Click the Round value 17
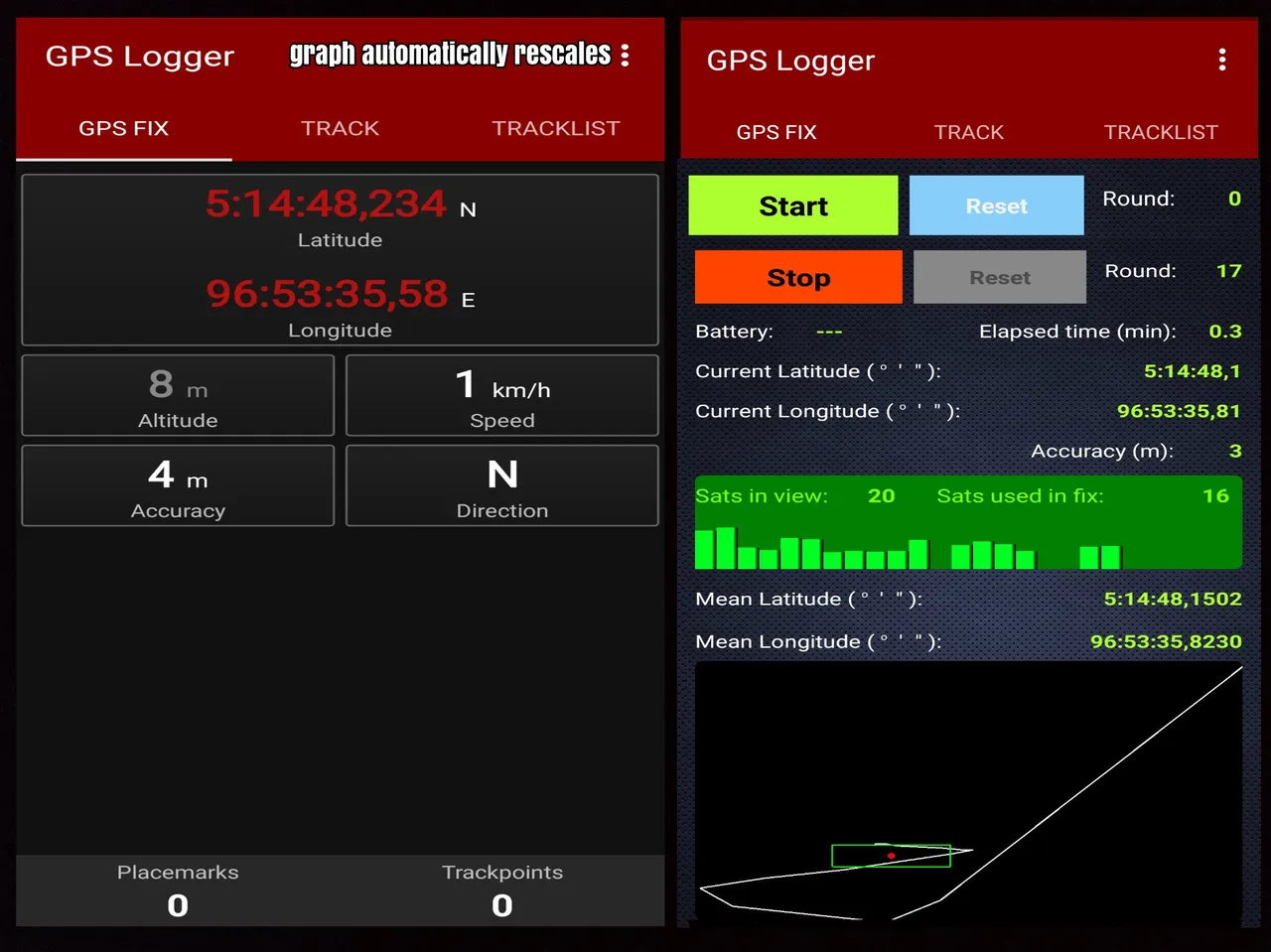Screen dimensions: 1271x952 1229,271
